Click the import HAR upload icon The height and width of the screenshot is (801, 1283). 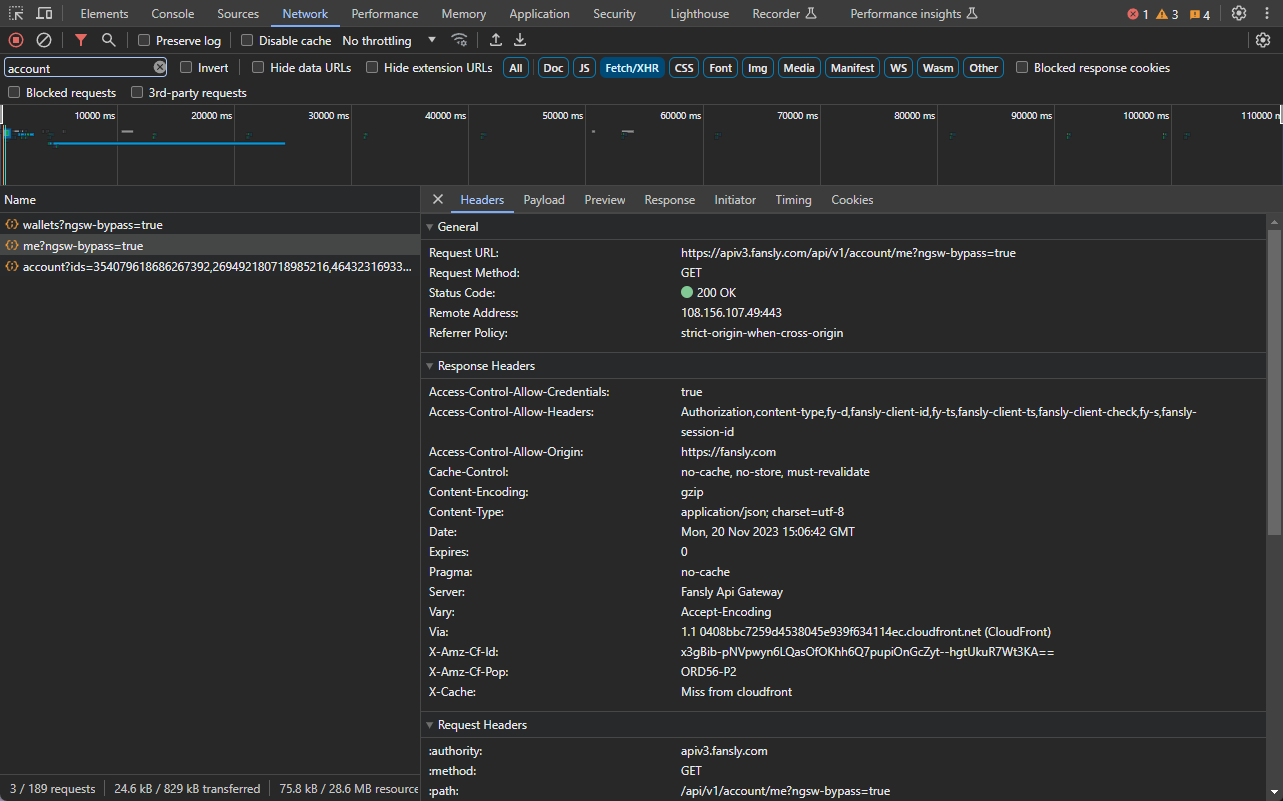click(496, 40)
